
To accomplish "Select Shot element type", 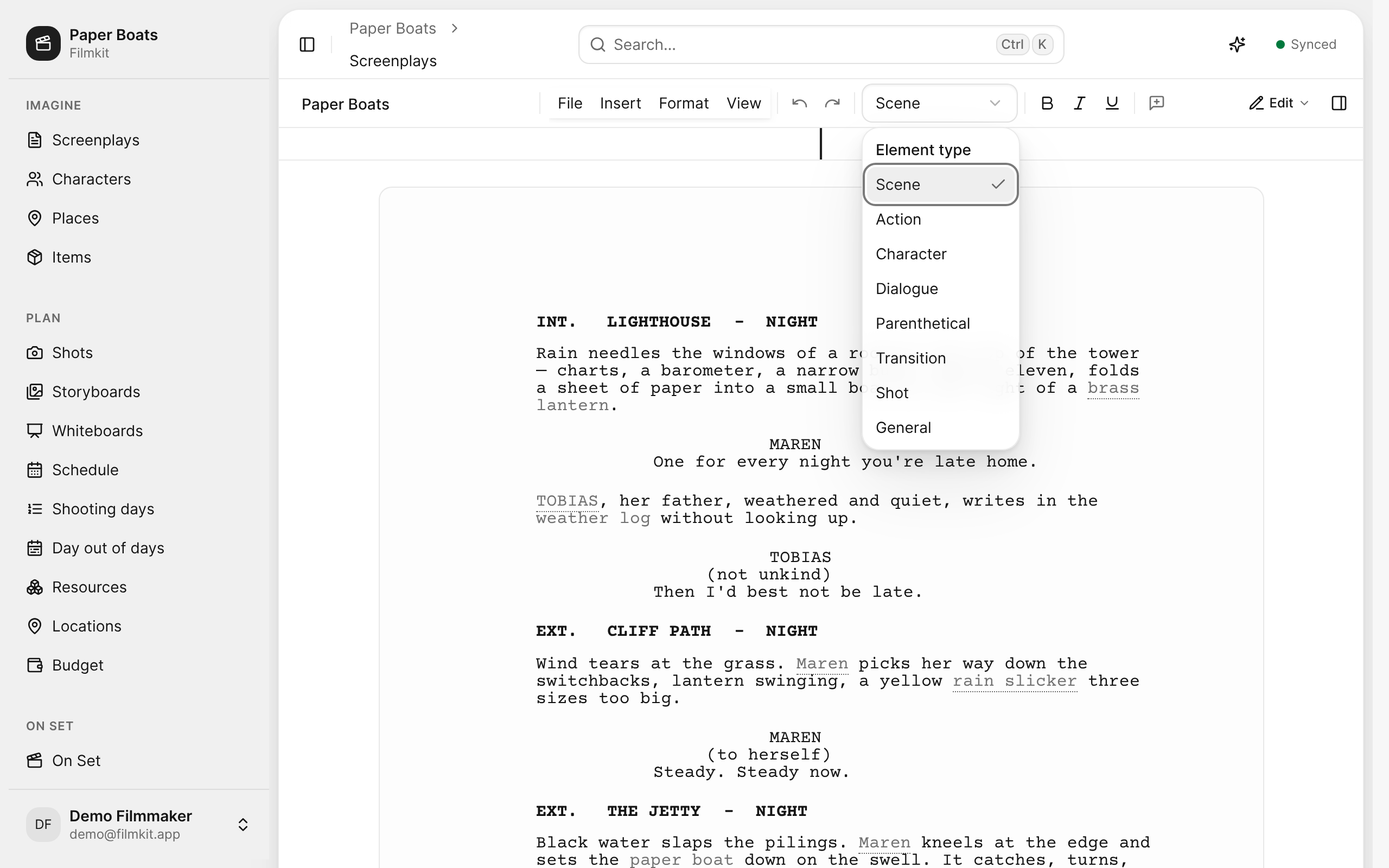I will point(940,393).
